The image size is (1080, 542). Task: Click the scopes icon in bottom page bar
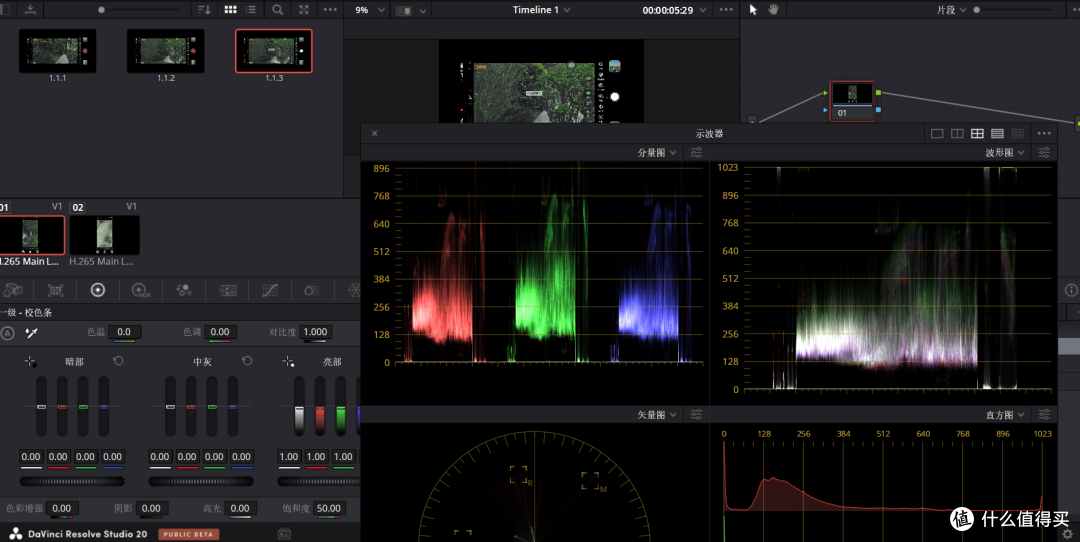[x=284, y=534]
